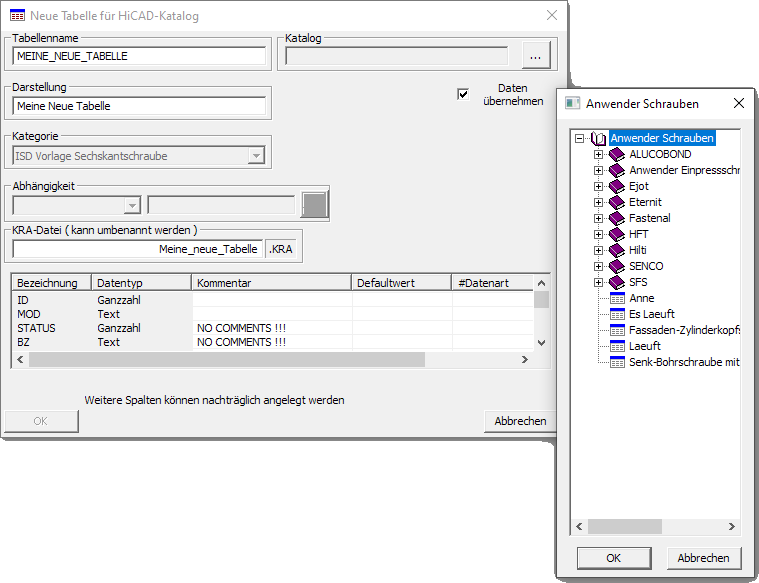Click the Eternit catalog book icon
This screenshot has width=759, height=583.
pos(617,202)
